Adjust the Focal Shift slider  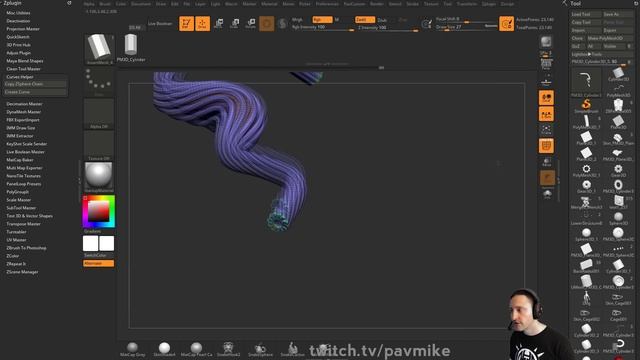(466, 19)
